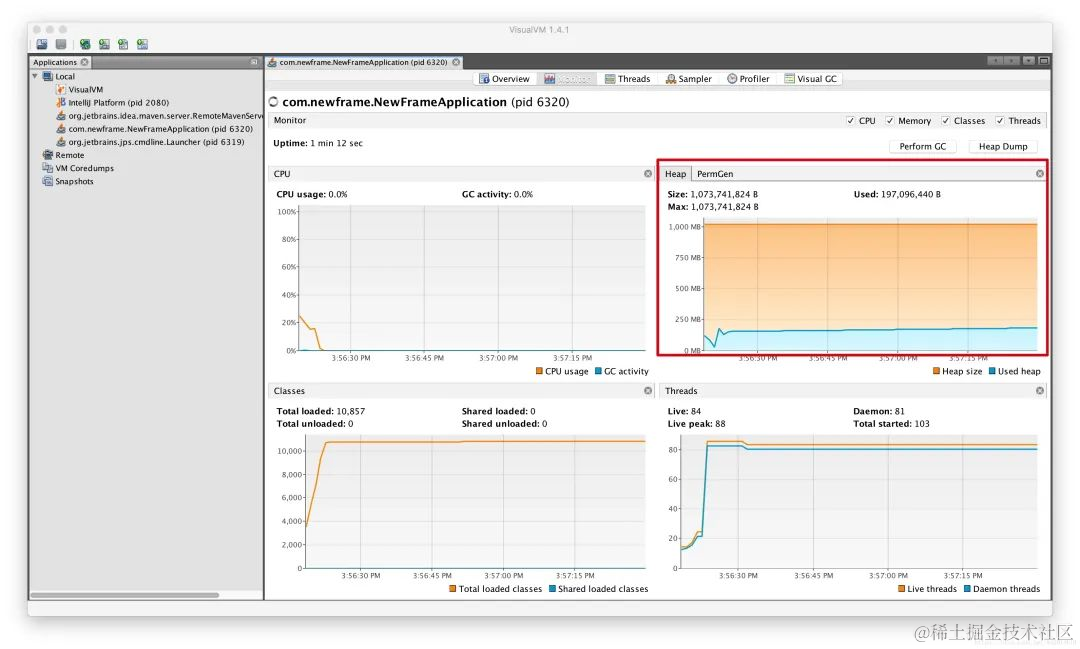The width and height of the screenshot is (1080, 649).
Task: Select org.jetbrains.jps.cmdline.Launcher (pid 6319)
Action: (x=156, y=142)
